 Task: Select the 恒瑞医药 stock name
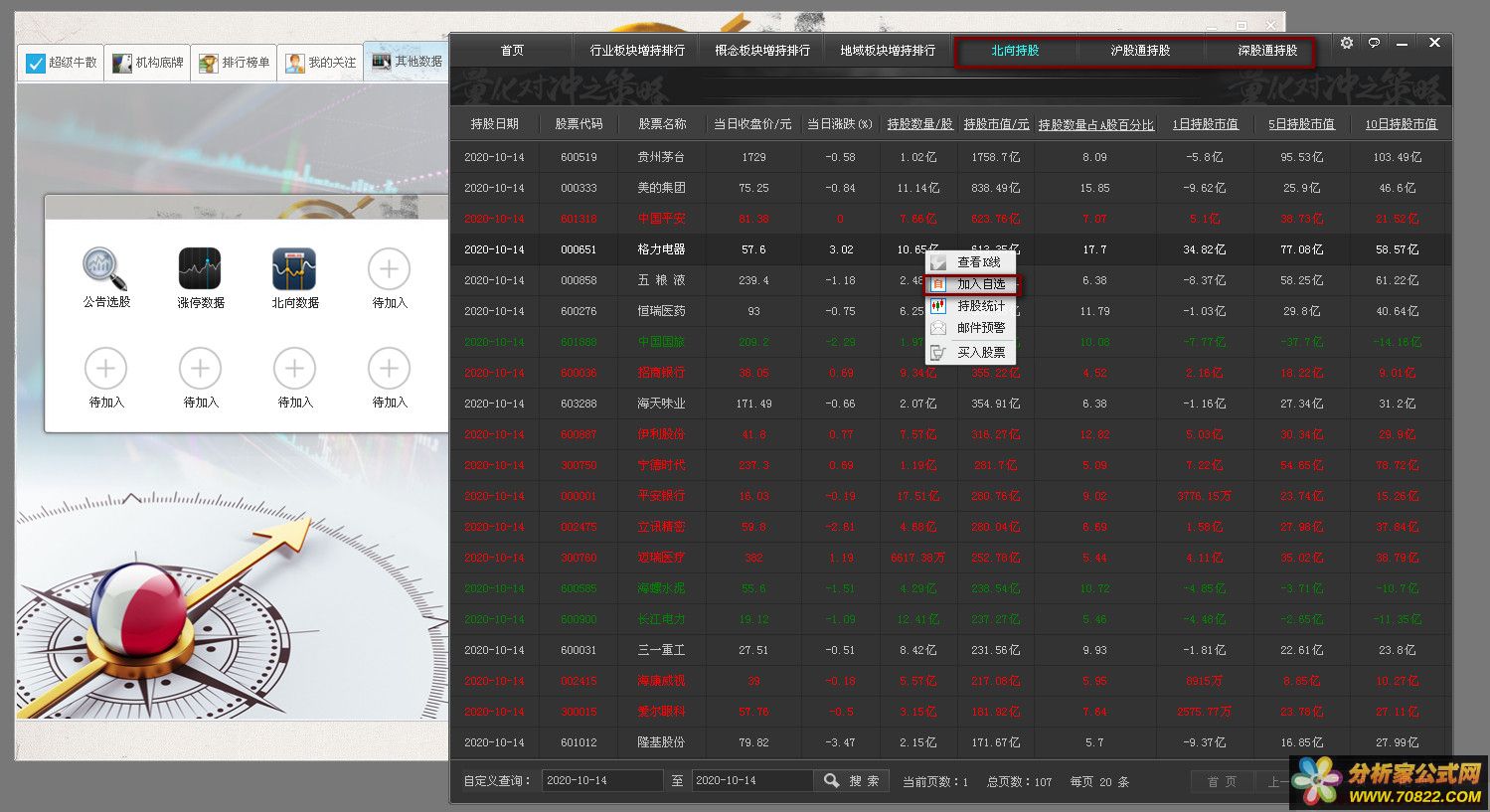click(x=661, y=311)
